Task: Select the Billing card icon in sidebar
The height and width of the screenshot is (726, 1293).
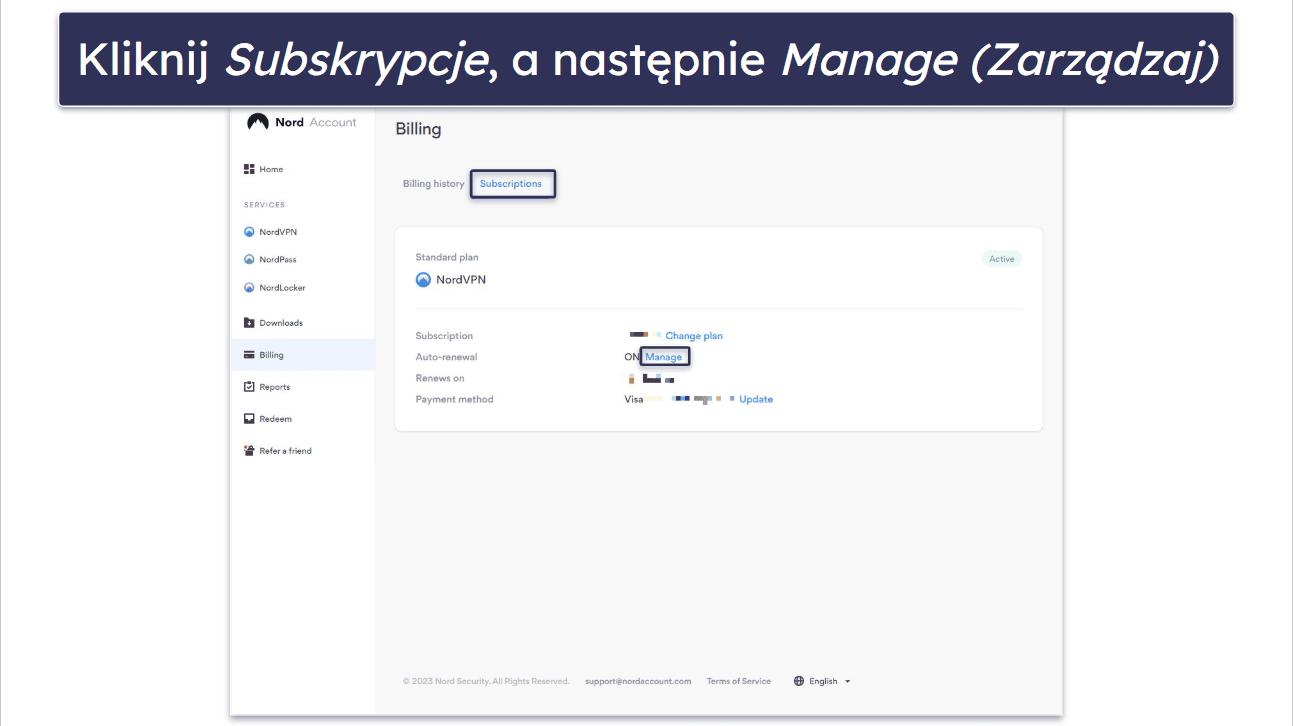Action: 249,355
